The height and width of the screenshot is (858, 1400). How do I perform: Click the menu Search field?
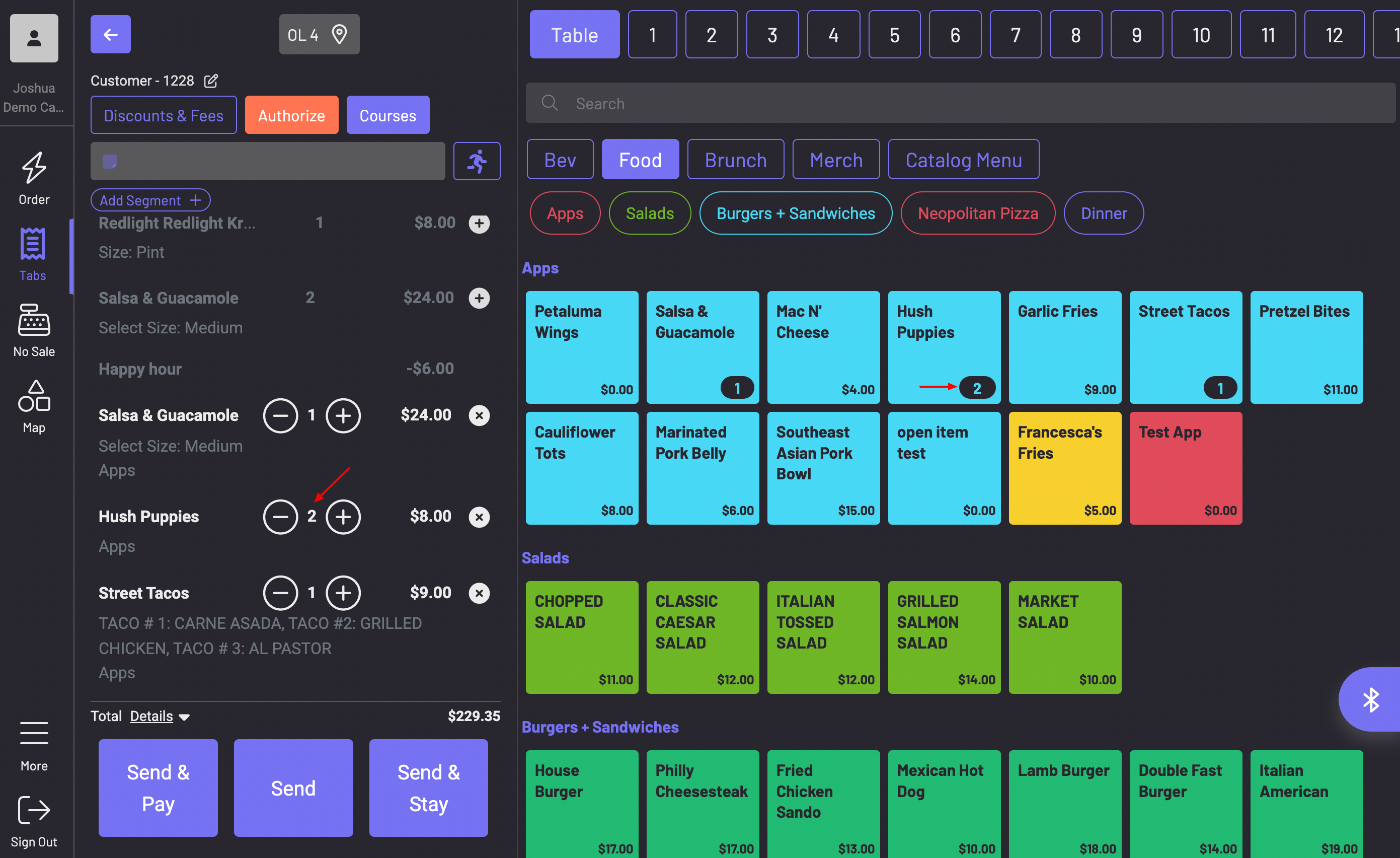(x=960, y=104)
